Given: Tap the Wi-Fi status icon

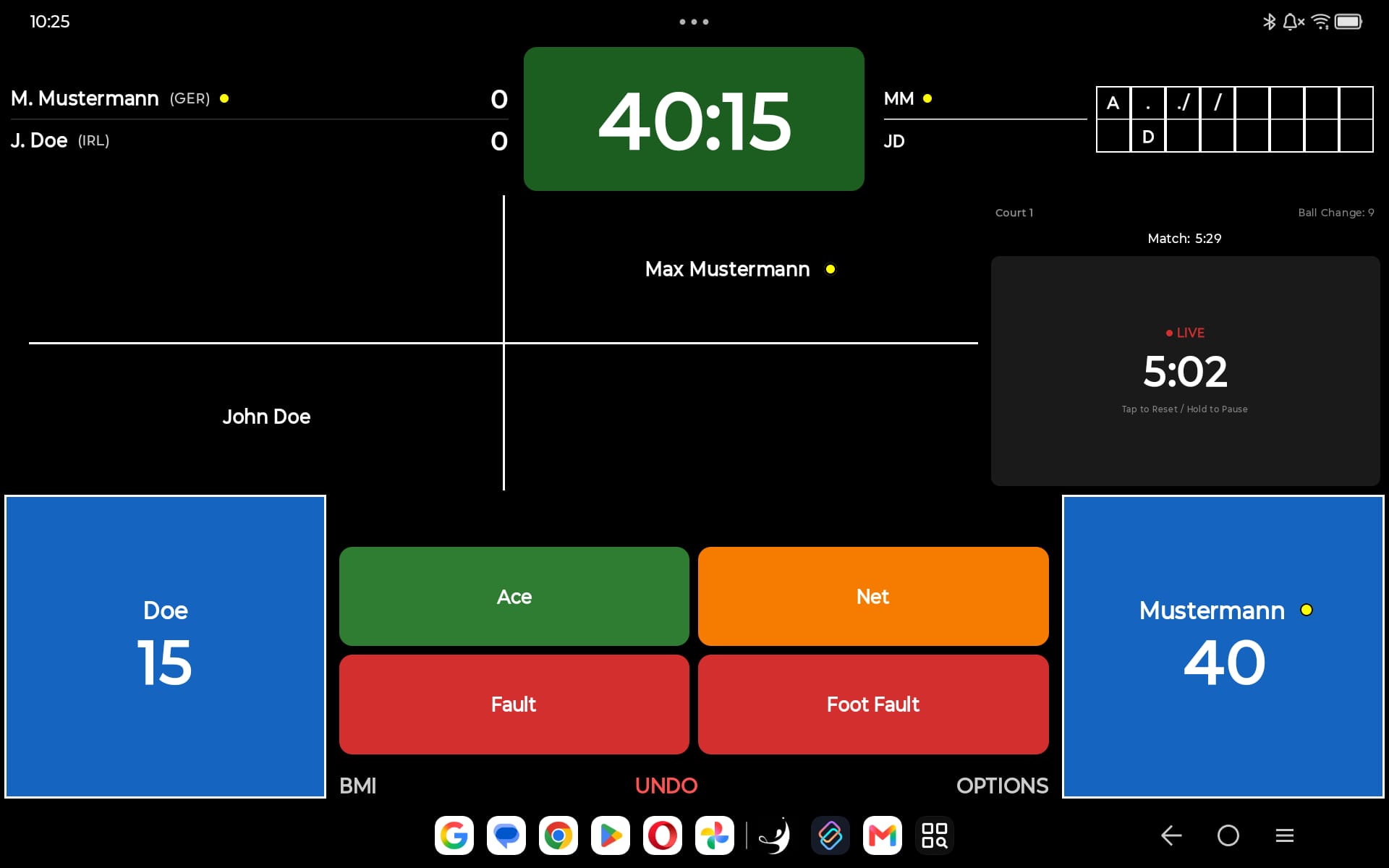Looking at the screenshot, I should [1320, 22].
